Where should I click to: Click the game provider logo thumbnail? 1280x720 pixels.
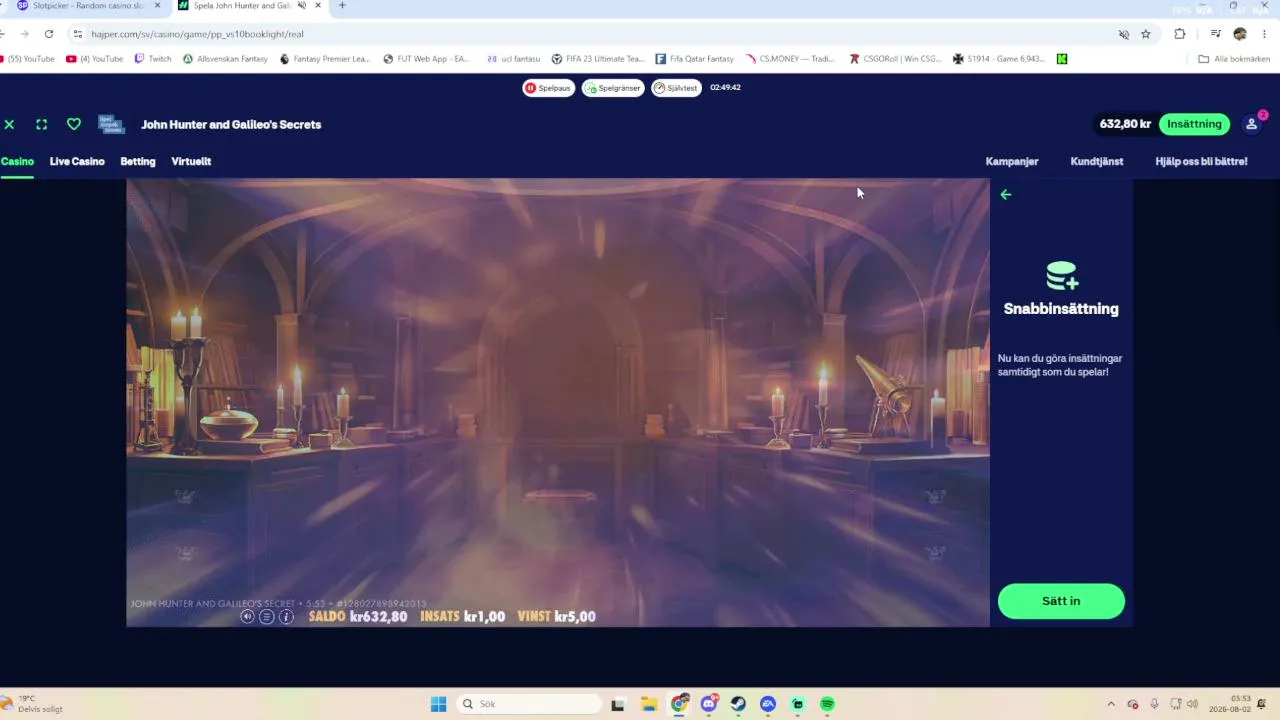coord(111,124)
